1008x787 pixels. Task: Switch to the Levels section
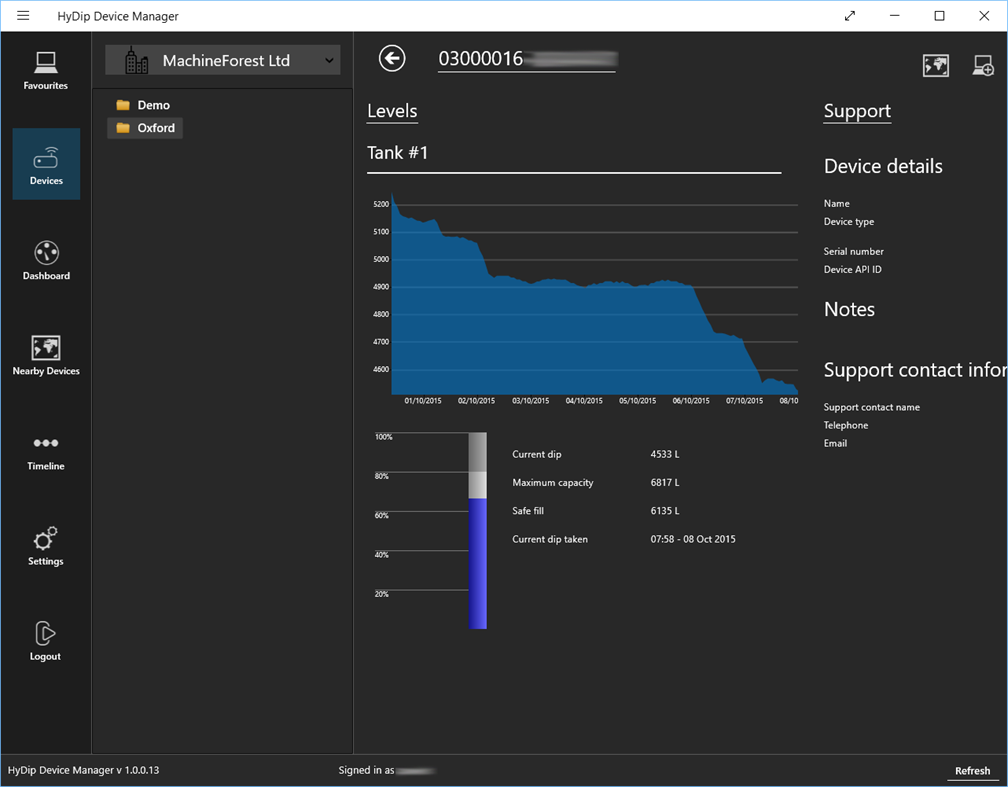click(392, 111)
